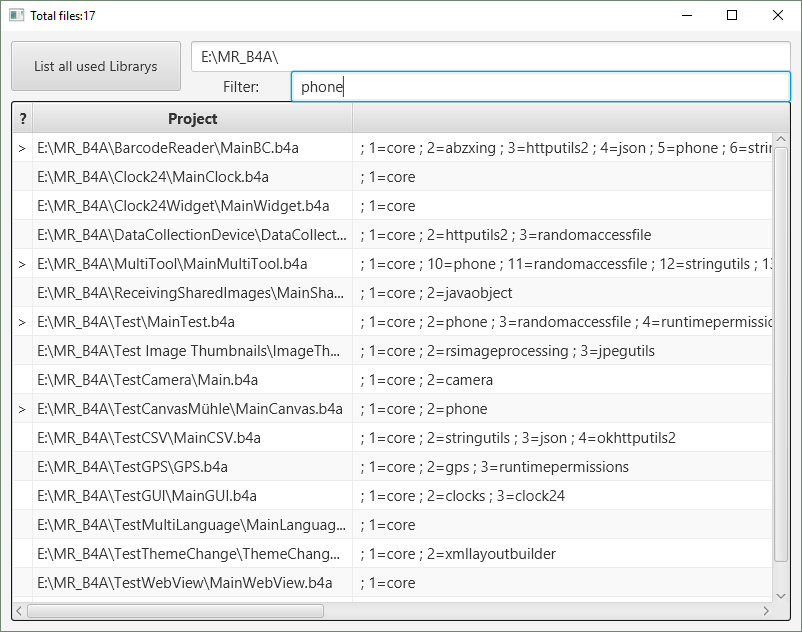802x632 pixels.
Task: Click the > marker beside BarcodeReader row
Action: tap(22, 148)
